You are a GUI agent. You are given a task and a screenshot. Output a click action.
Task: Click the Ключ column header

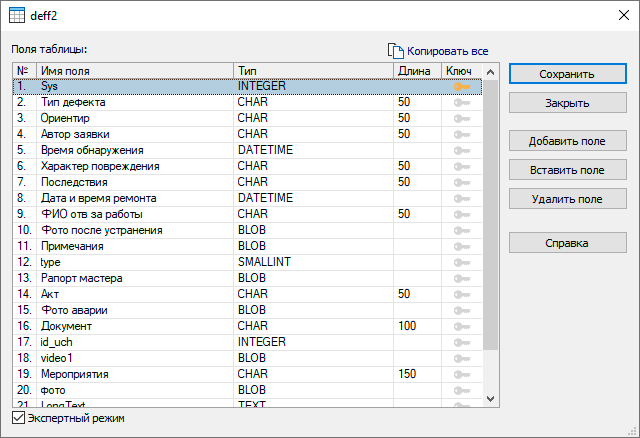click(462, 71)
